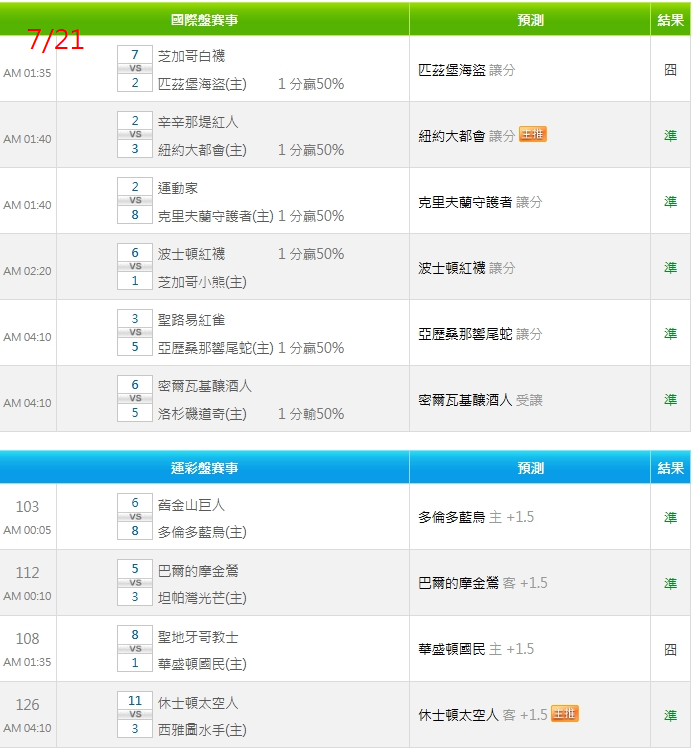Click prediction 波士頓紅襪 讓分
This screenshot has height=748, width=694.
466,268
